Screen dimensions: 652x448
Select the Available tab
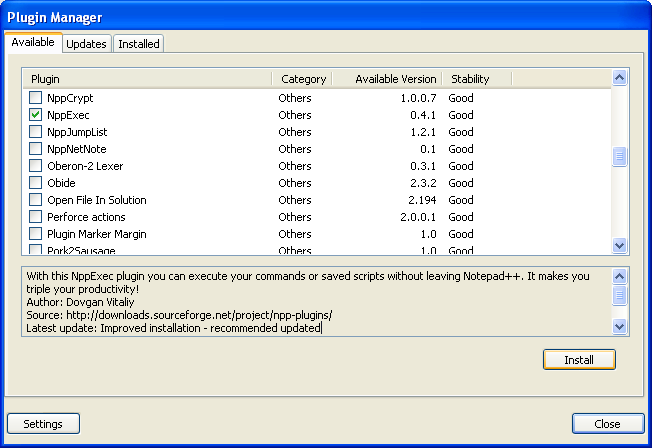point(33,42)
